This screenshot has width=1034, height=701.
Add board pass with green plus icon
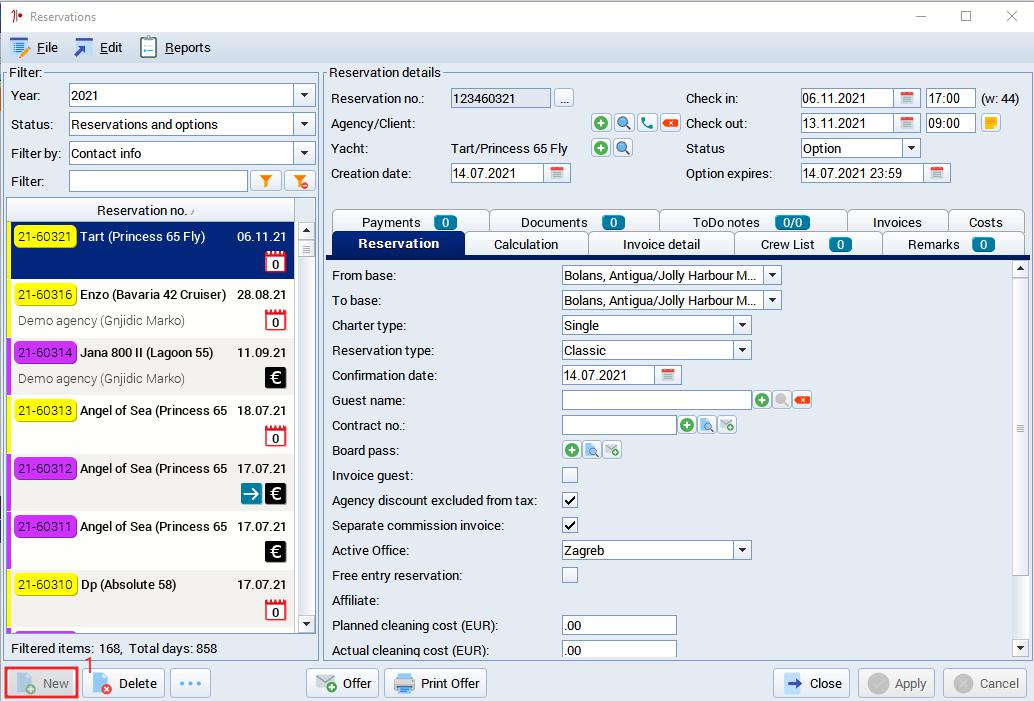572,450
